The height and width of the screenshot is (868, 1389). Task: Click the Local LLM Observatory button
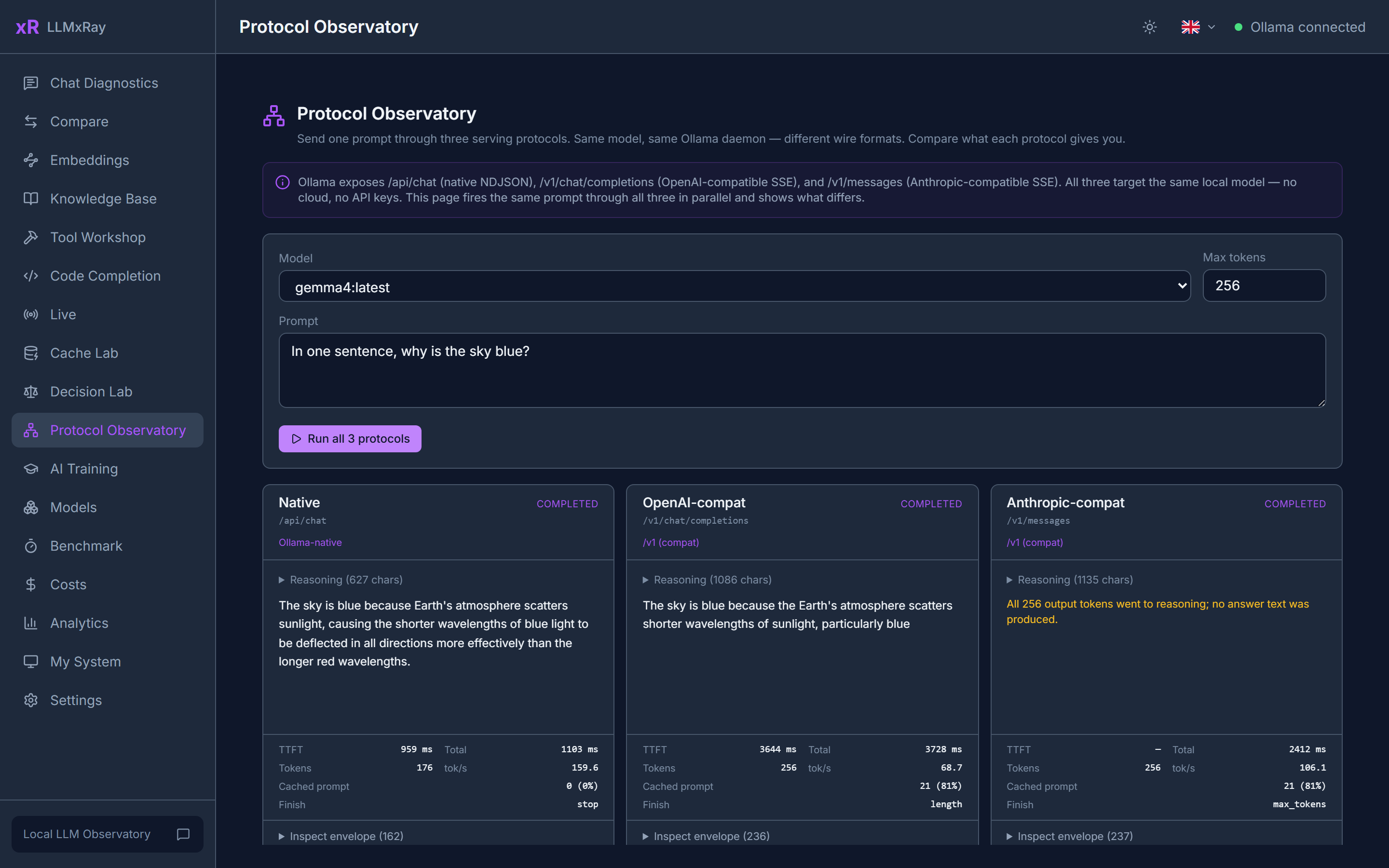(x=108, y=834)
